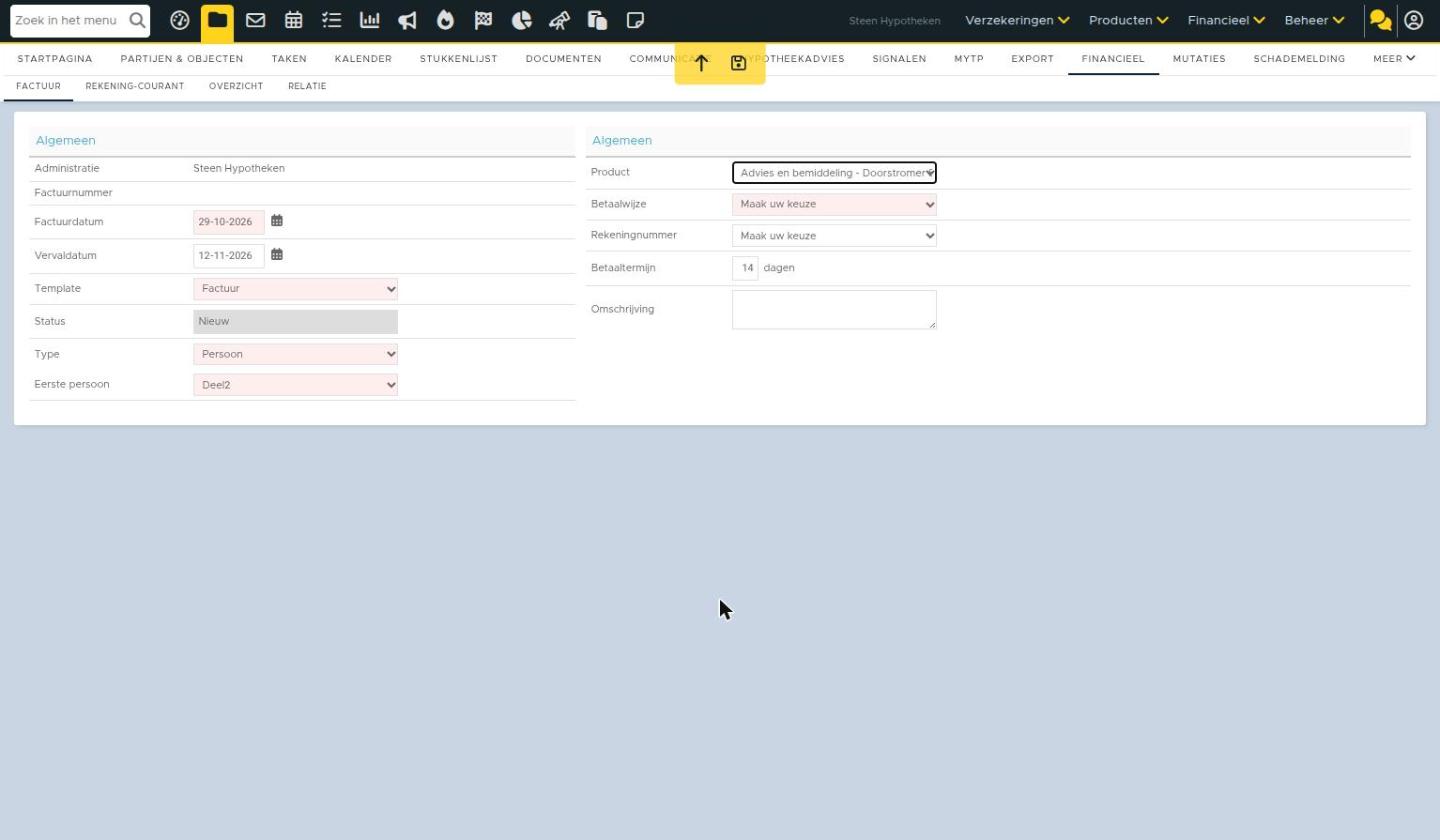Open the Eerste persoon dropdown
Screen dimensions: 1440x840
pos(295,385)
